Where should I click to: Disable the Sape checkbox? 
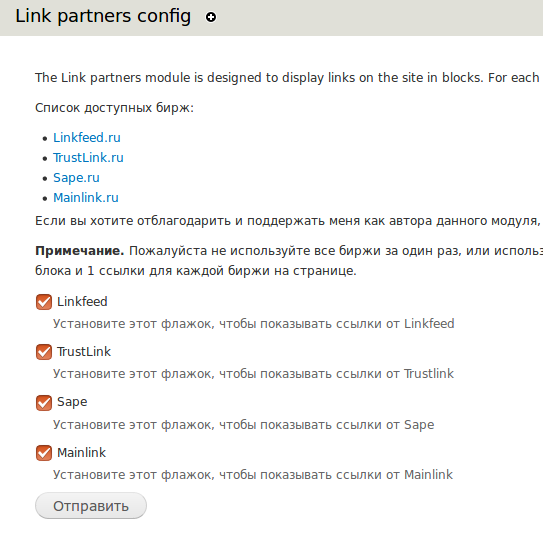point(44,402)
